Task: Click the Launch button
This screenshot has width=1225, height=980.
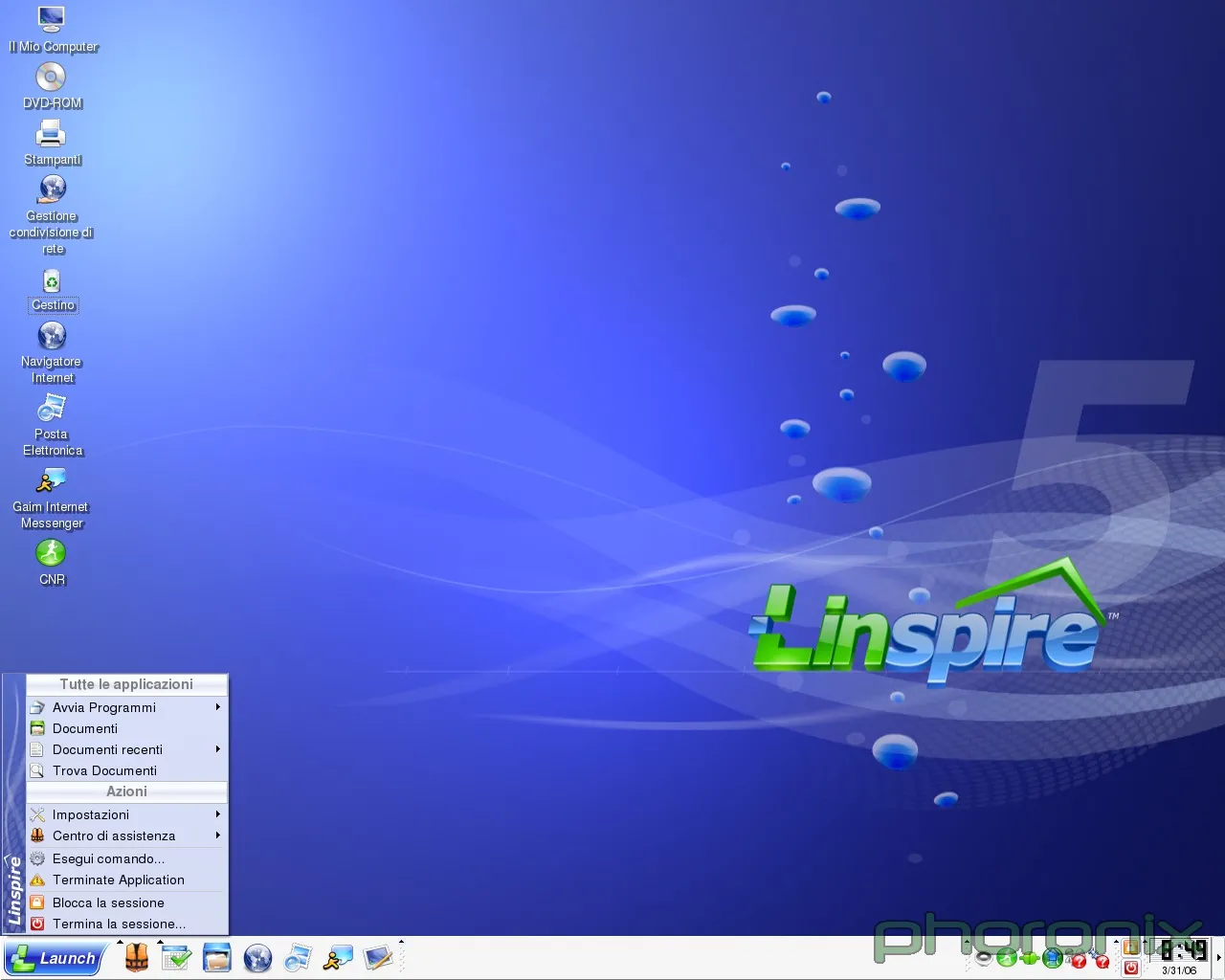Action: (x=55, y=958)
